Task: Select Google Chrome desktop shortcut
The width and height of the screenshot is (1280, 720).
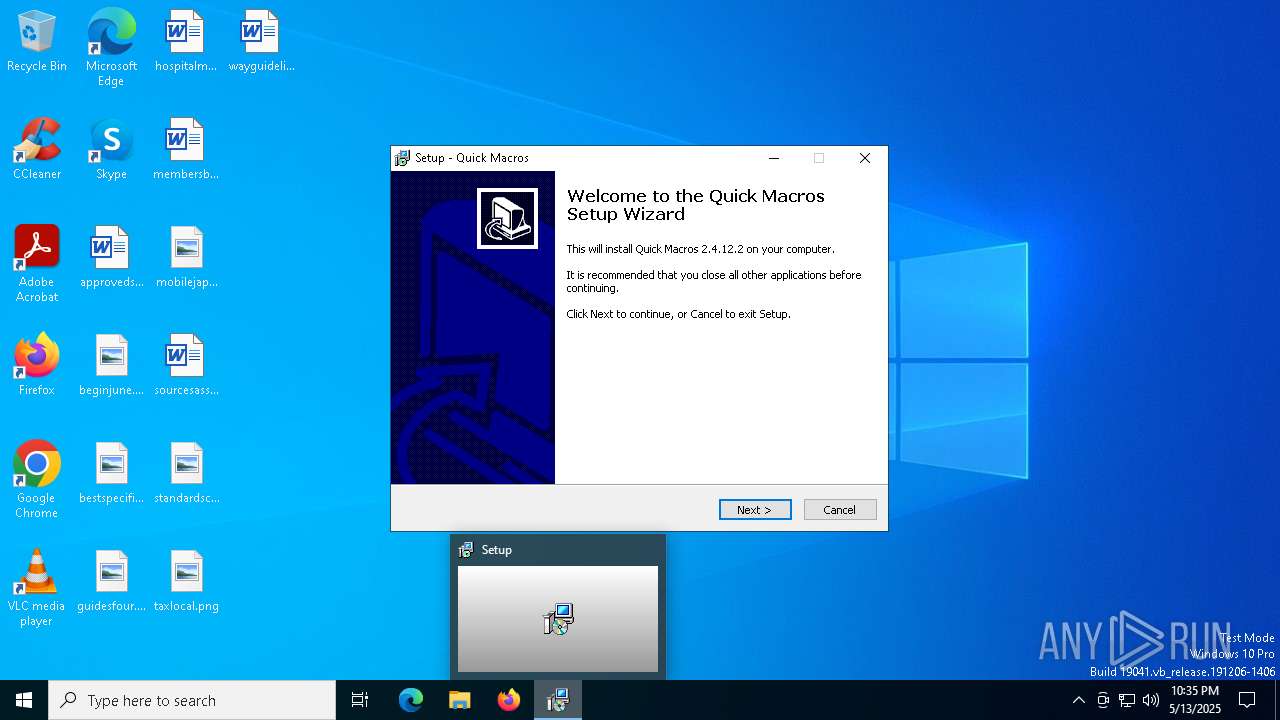Action: [x=37, y=480]
